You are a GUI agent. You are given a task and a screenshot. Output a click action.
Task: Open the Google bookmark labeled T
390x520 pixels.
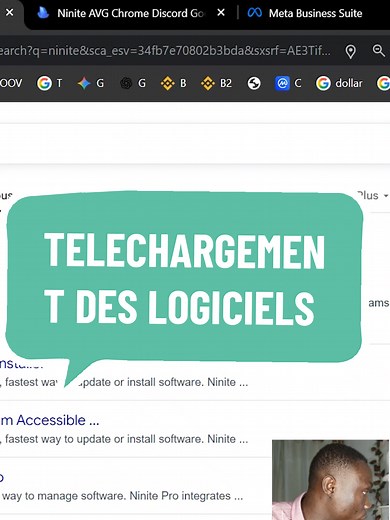coord(49,83)
